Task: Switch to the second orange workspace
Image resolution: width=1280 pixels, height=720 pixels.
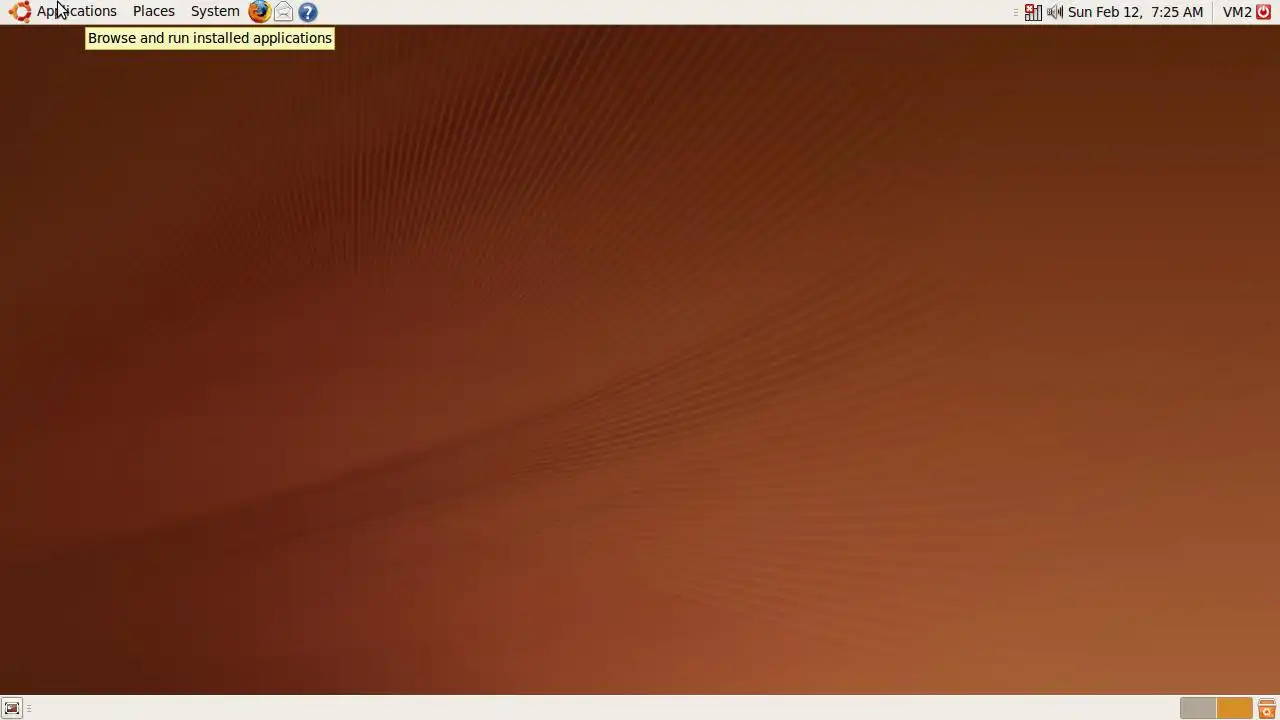Action: (x=1234, y=708)
